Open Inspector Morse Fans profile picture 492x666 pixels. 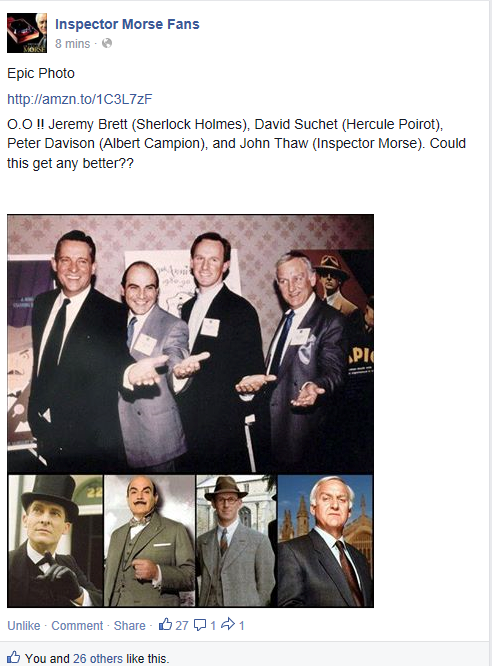pyautogui.click(x=27, y=33)
